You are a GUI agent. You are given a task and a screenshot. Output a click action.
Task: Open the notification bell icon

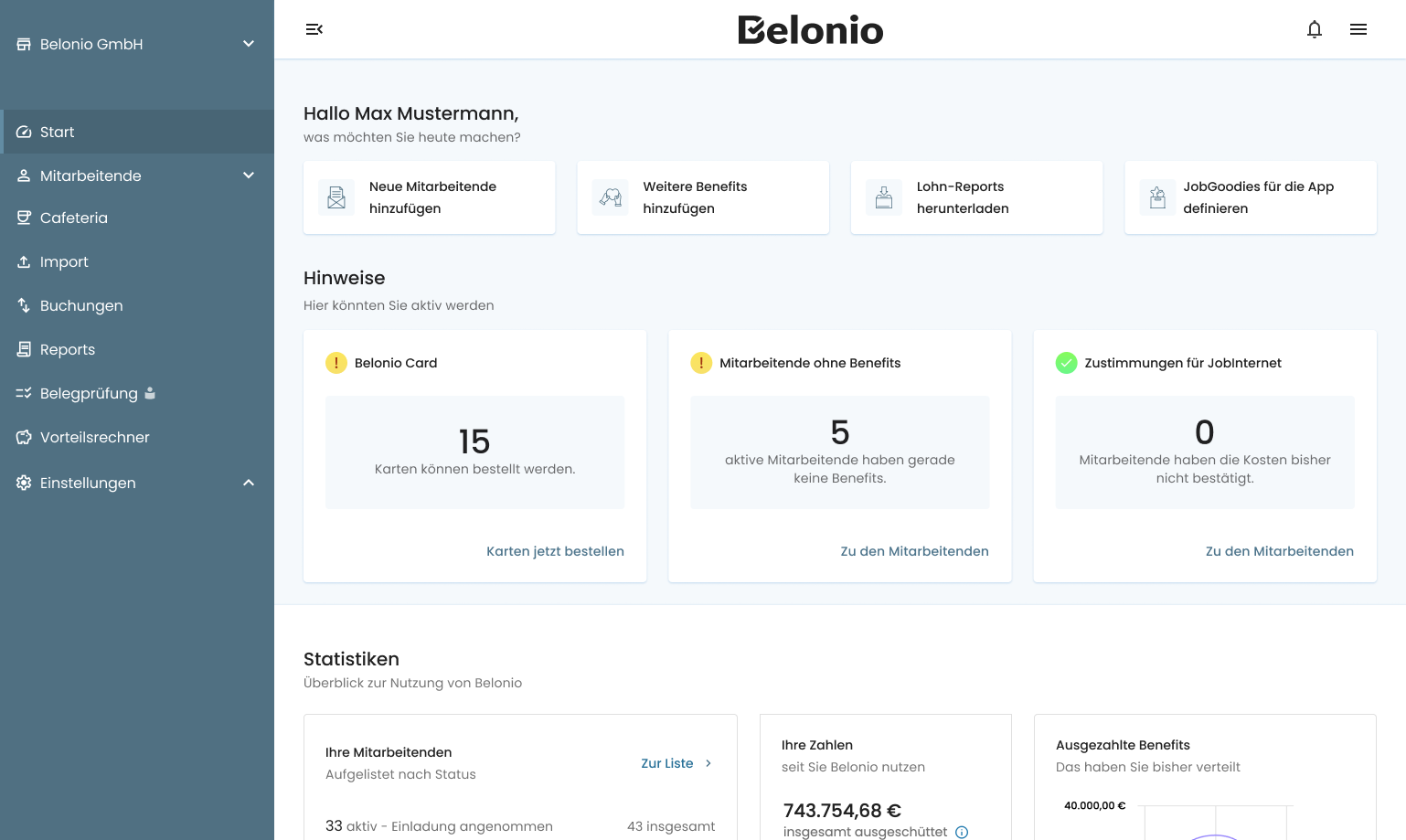(x=1315, y=29)
